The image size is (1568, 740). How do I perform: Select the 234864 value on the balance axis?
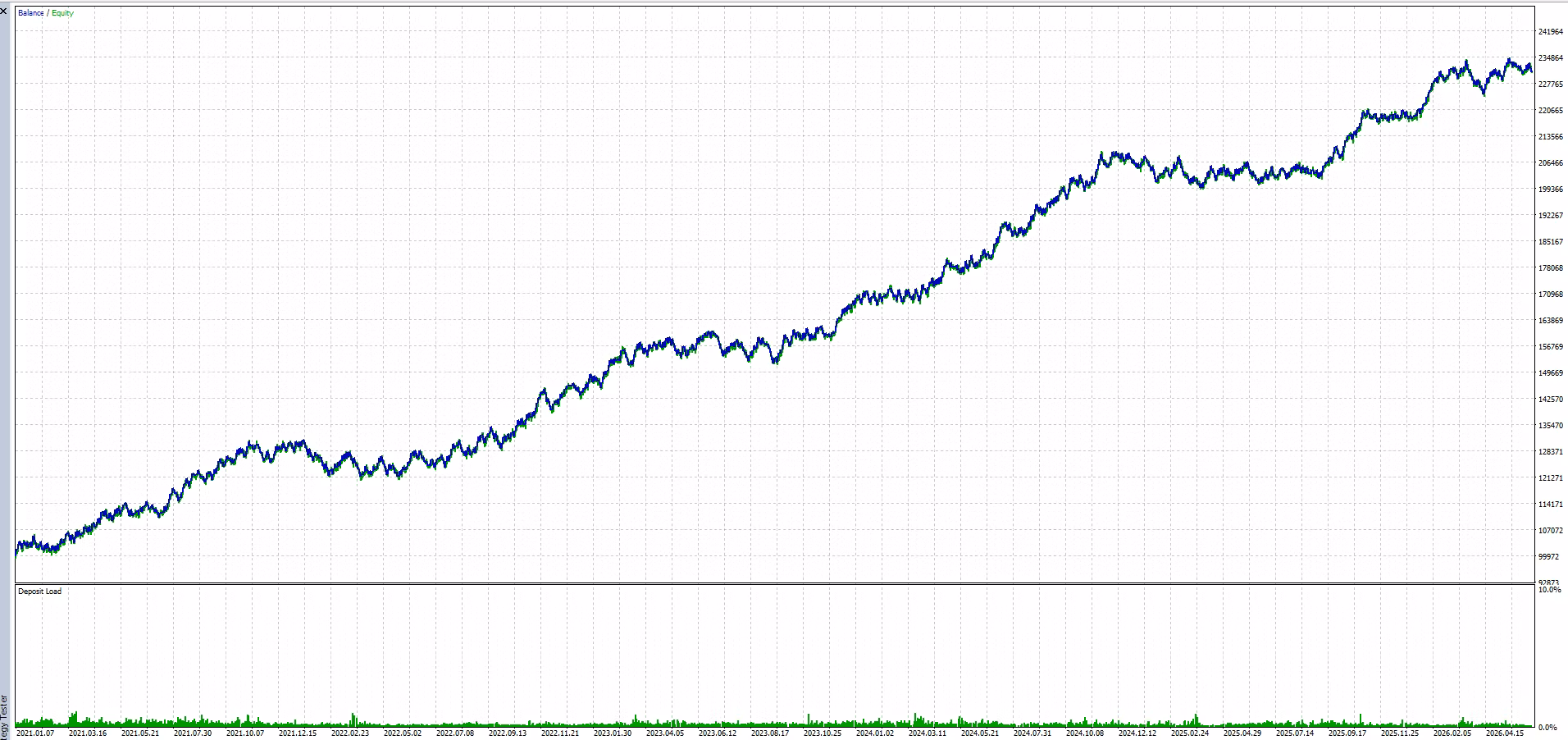(x=1550, y=58)
